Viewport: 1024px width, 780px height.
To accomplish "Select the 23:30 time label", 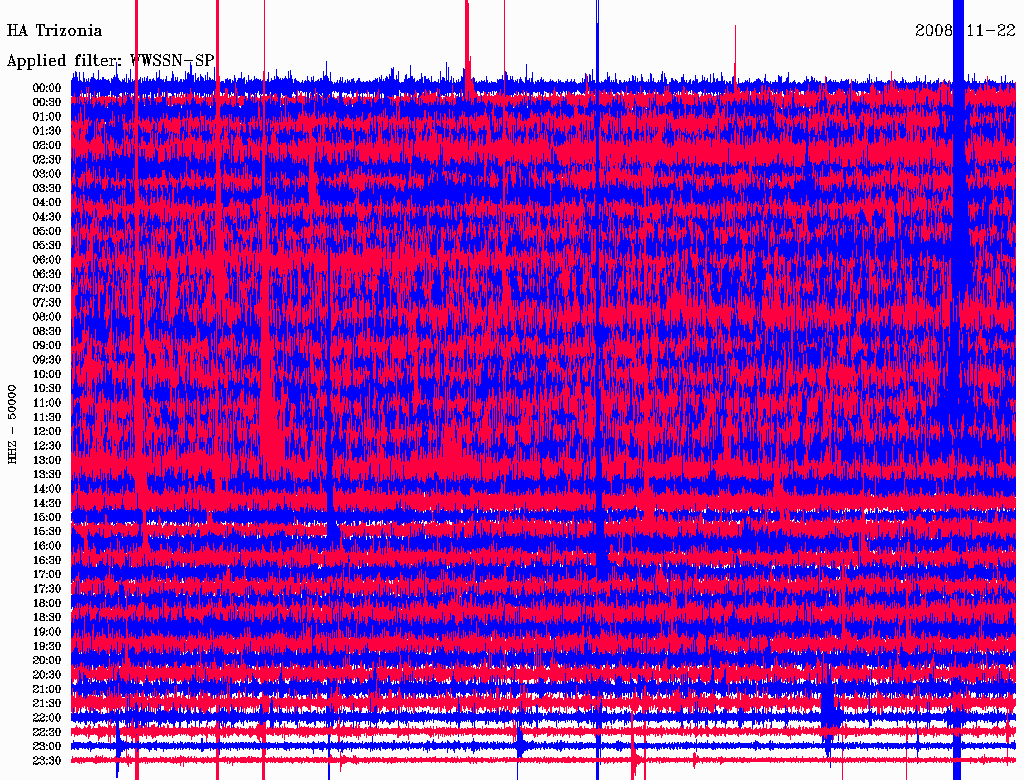I will point(47,761).
